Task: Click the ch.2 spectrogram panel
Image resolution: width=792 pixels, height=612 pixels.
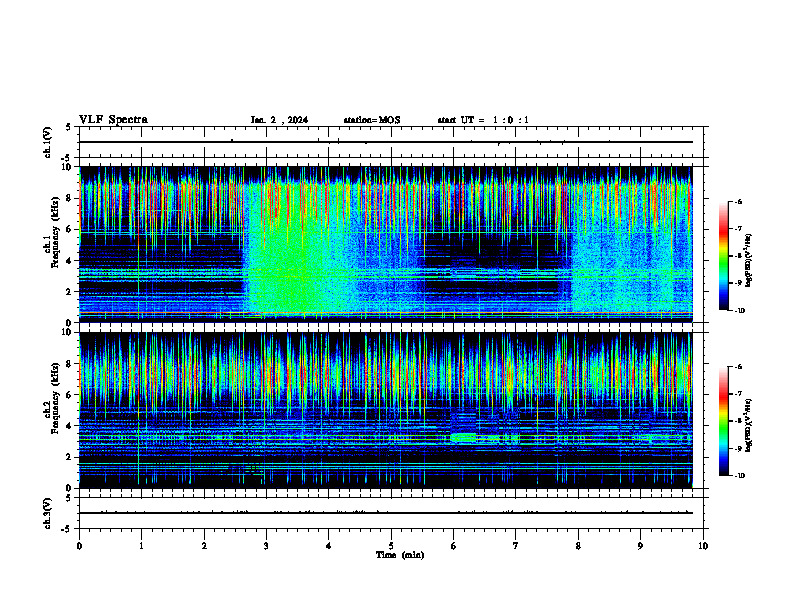Action: coord(386,410)
